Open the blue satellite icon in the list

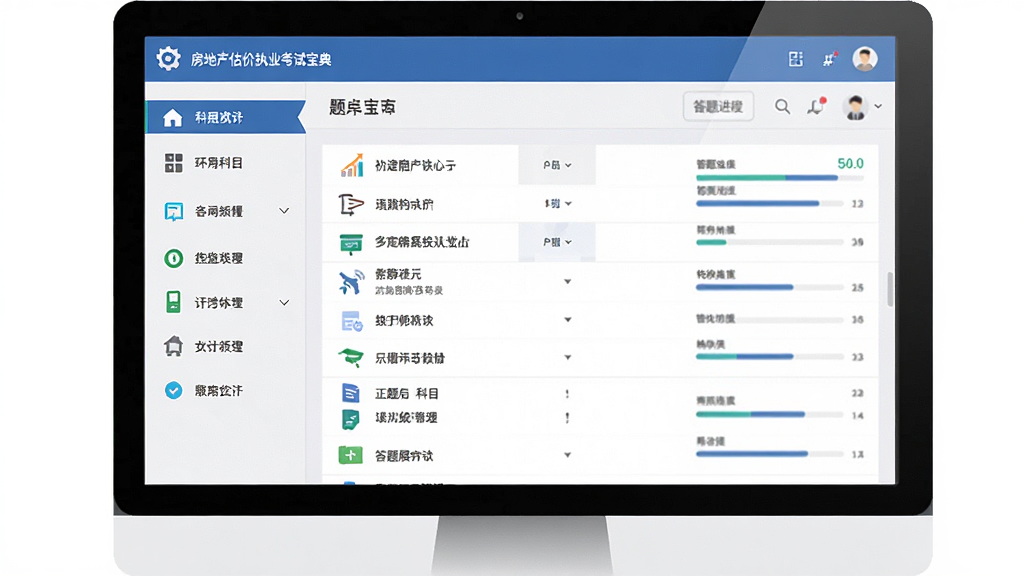351,282
